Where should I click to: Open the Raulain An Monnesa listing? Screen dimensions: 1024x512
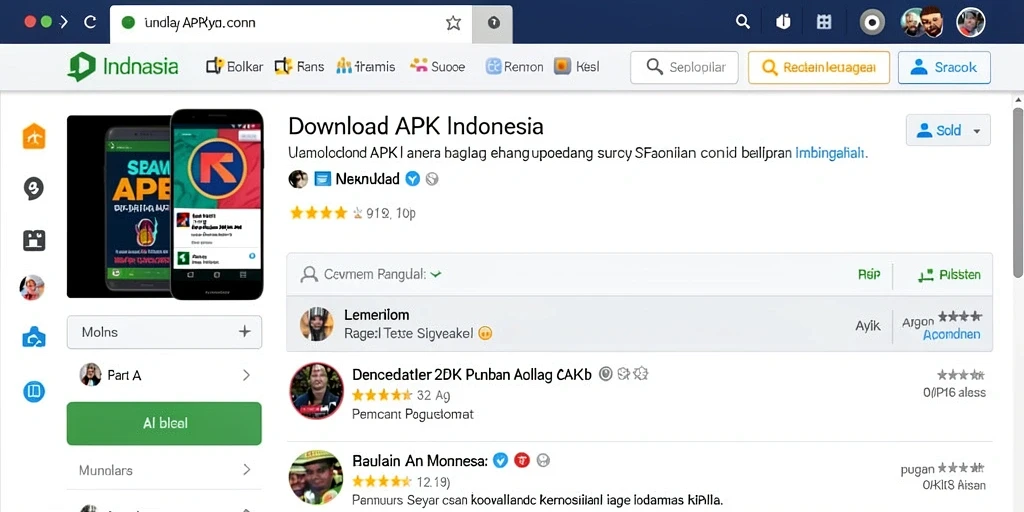pyautogui.click(x=420, y=460)
